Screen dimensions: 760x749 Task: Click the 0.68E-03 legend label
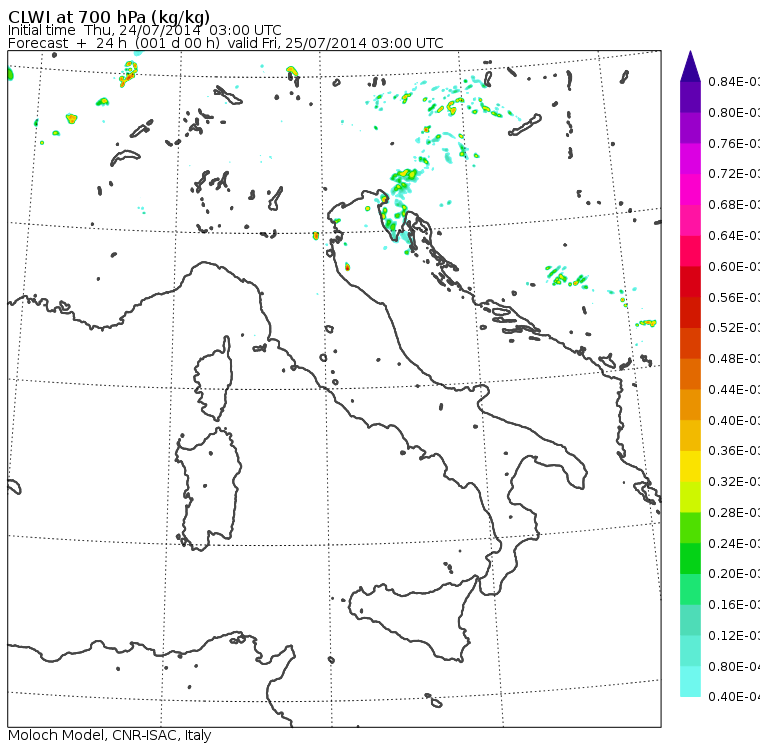point(734,205)
